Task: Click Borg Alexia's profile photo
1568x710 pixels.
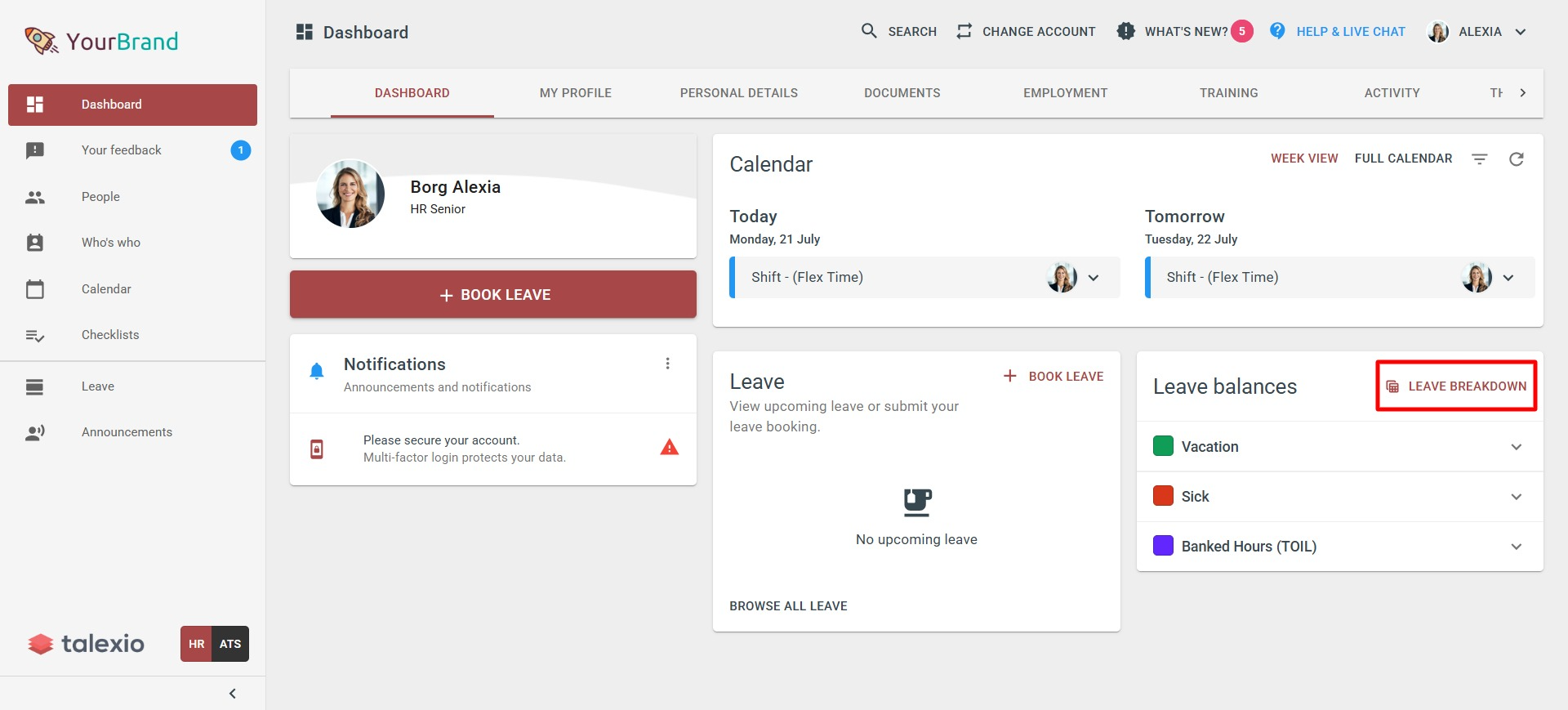Action: 350,194
